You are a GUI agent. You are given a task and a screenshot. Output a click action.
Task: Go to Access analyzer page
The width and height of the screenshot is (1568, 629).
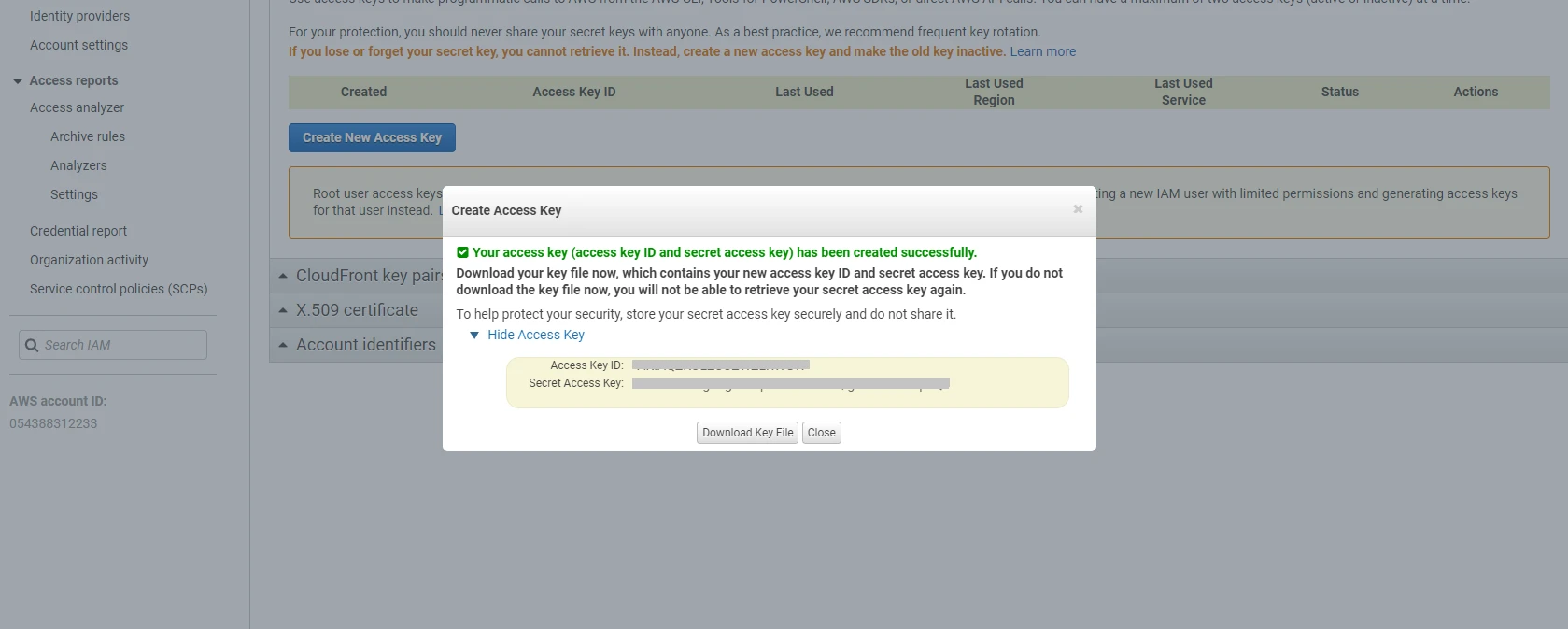[77, 107]
